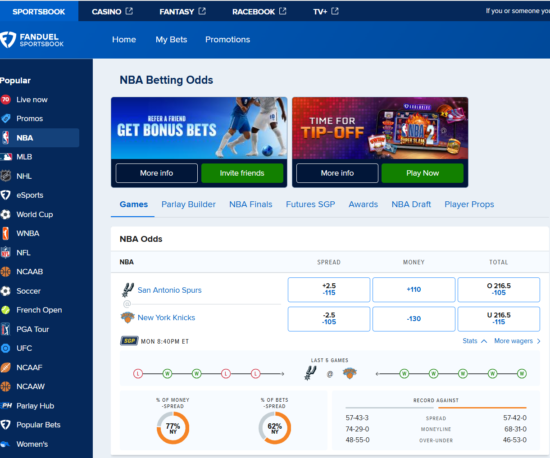Open Promotions page

[x=228, y=40]
